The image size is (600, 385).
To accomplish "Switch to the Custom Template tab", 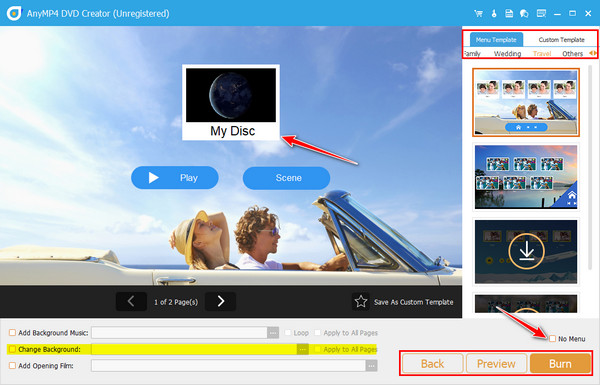I will tap(561, 39).
